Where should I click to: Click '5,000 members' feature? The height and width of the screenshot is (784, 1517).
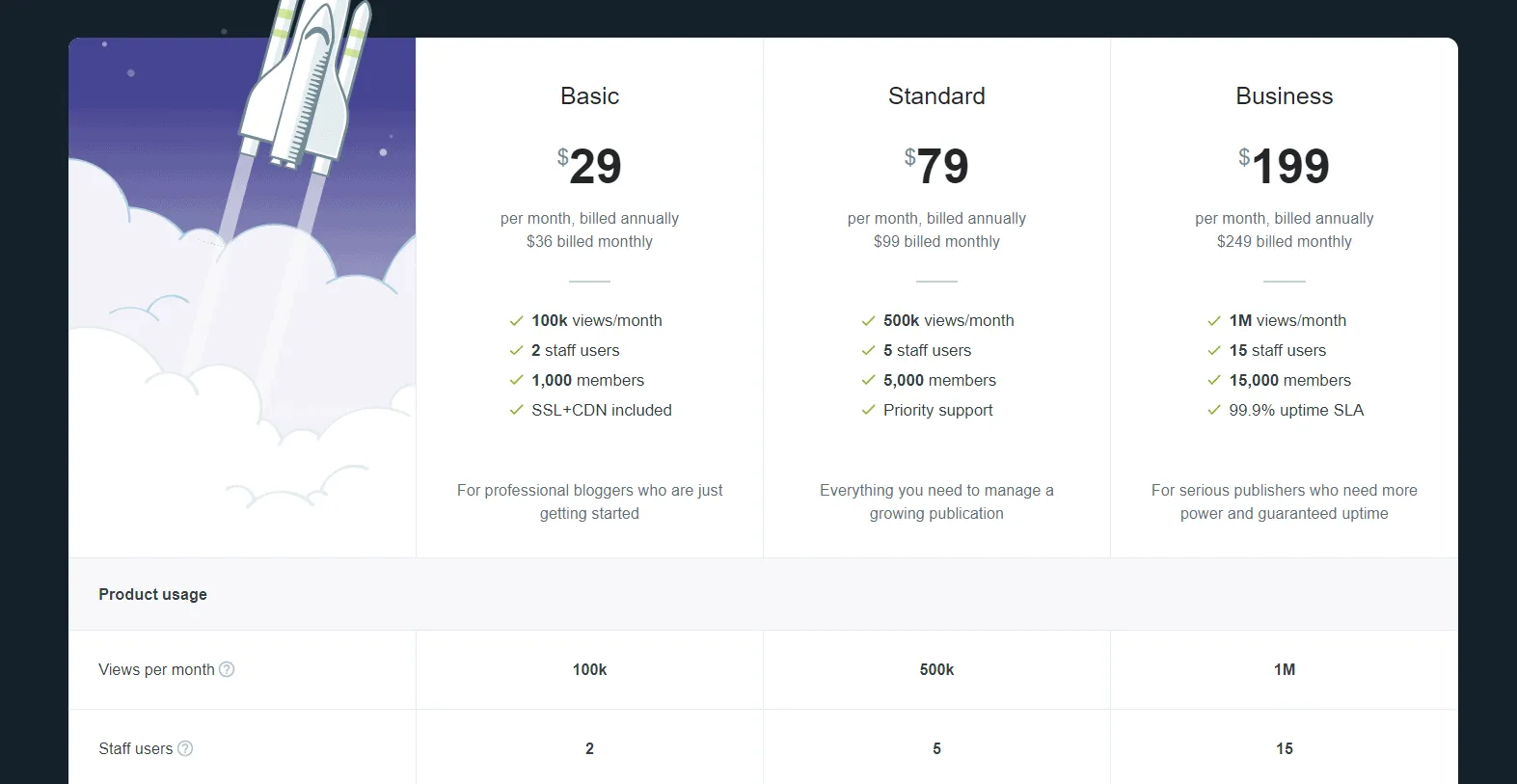click(x=939, y=381)
